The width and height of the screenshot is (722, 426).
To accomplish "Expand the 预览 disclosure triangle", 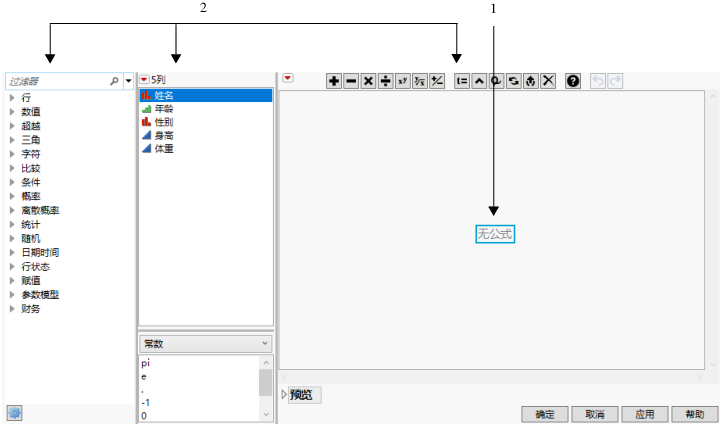I will click(284, 395).
